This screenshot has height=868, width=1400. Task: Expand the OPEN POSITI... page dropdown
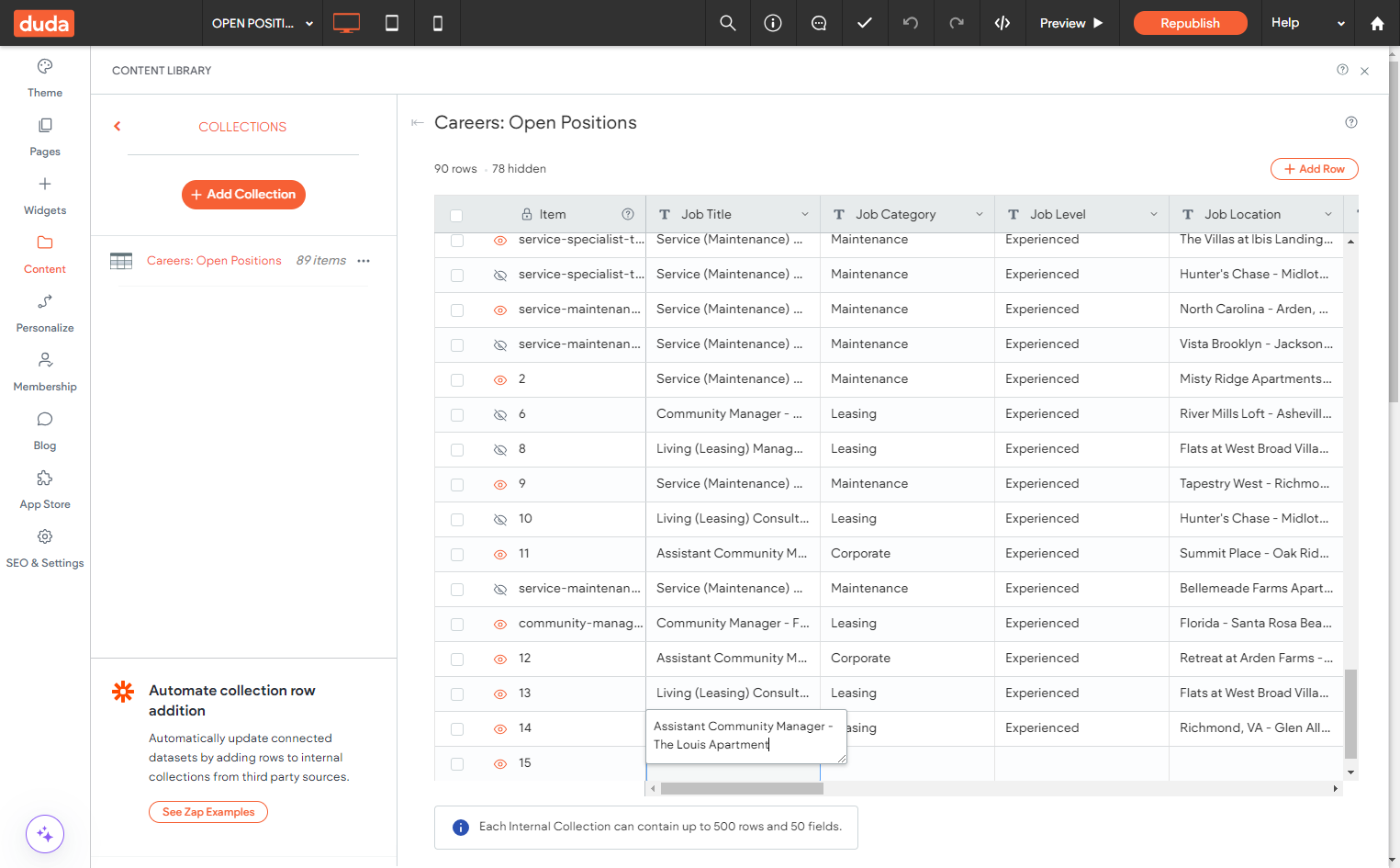pos(263,23)
